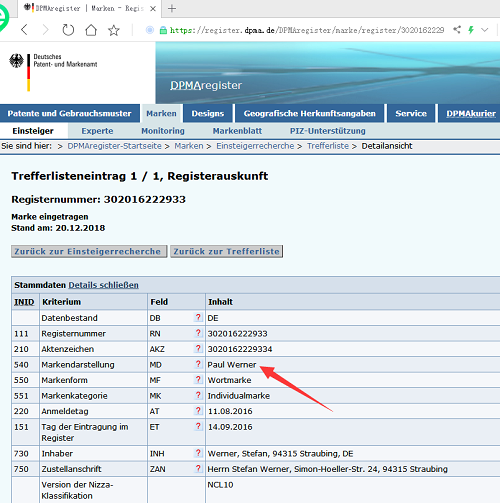Open the DPMAregister banner link

tap(206, 85)
